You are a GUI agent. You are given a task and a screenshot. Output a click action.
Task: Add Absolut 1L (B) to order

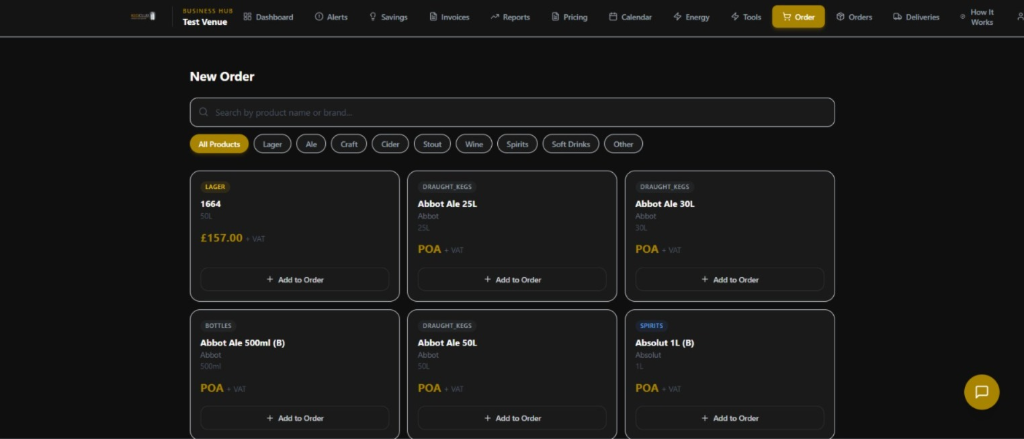pos(729,418)
